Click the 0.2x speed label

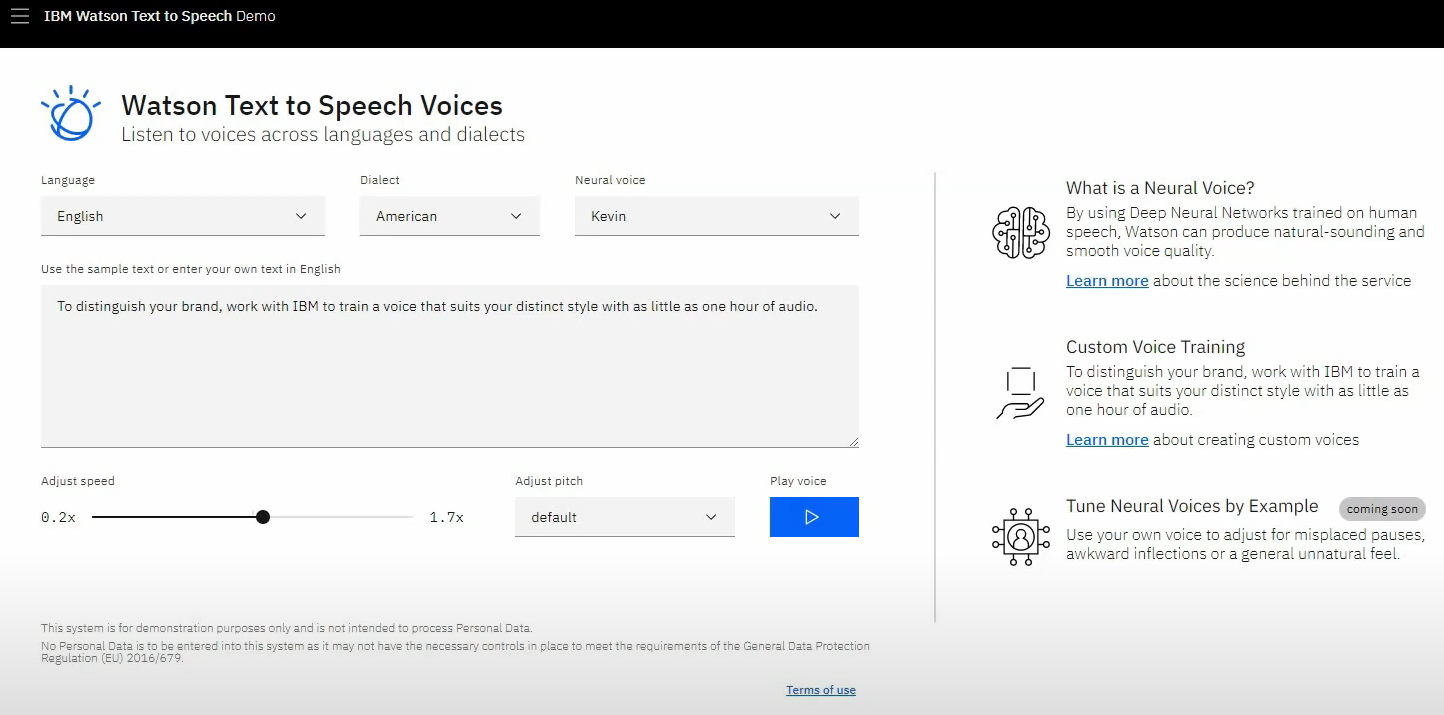tap(58, 517)
